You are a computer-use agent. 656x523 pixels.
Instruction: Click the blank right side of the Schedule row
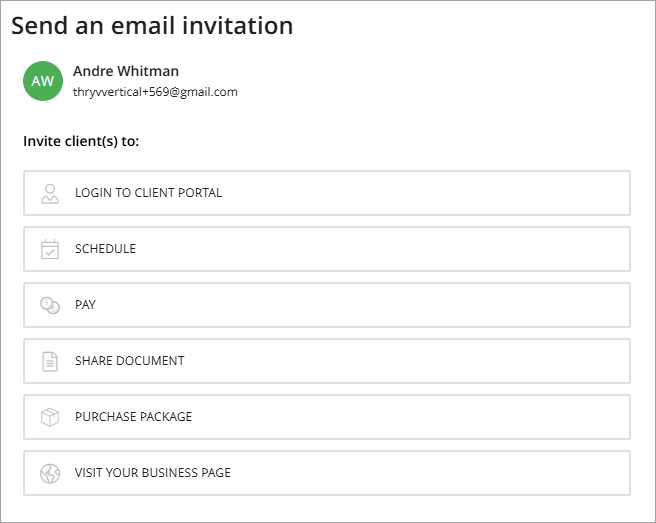(x=560, y=249)
